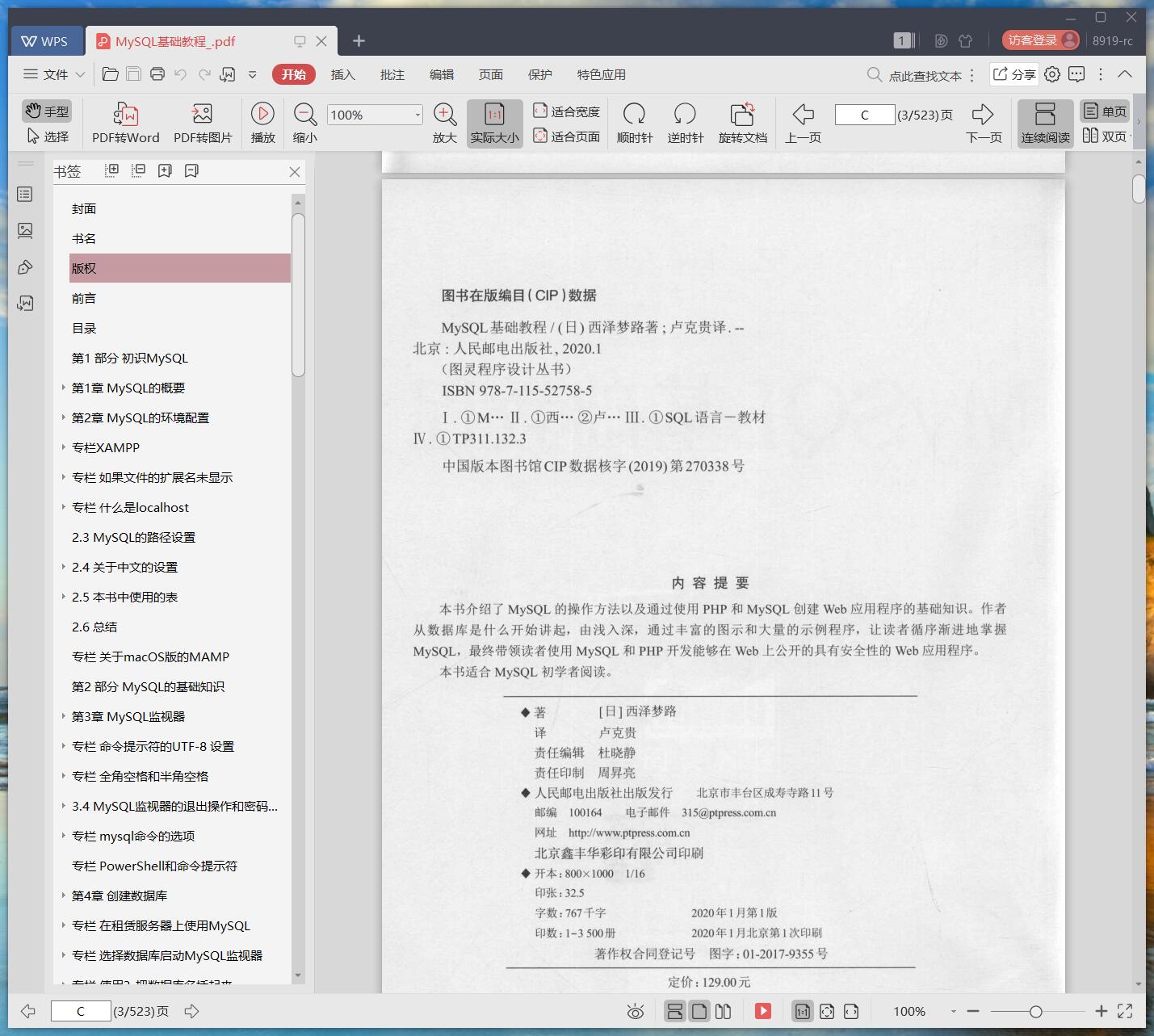1154x1036 pixels.
Task: Fit page to width (适合宽度)
Action: (x=566, y=111)
